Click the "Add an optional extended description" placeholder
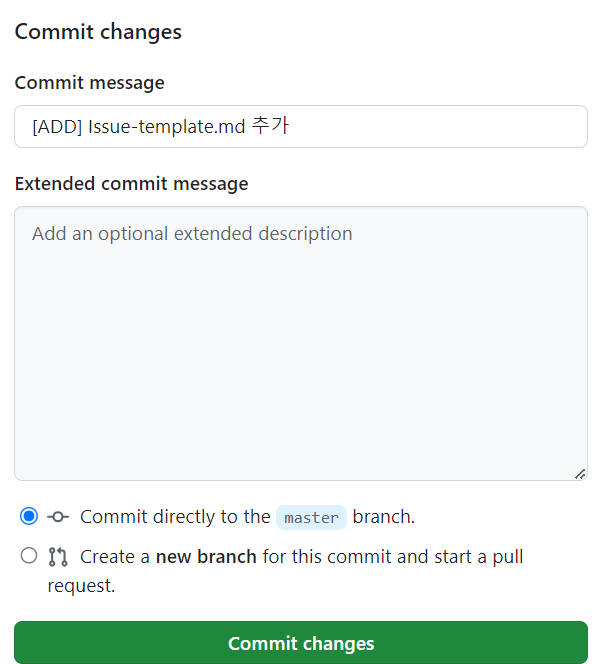Viewport: 605px width, 664px height. click(192, 234)
